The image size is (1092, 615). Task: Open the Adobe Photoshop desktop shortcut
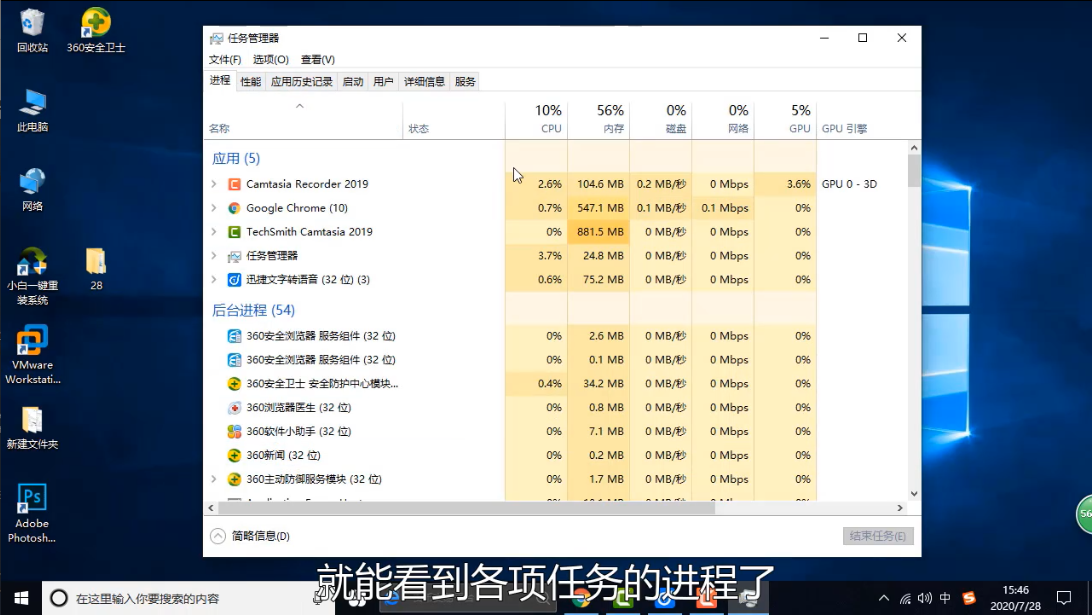[32, 499]
